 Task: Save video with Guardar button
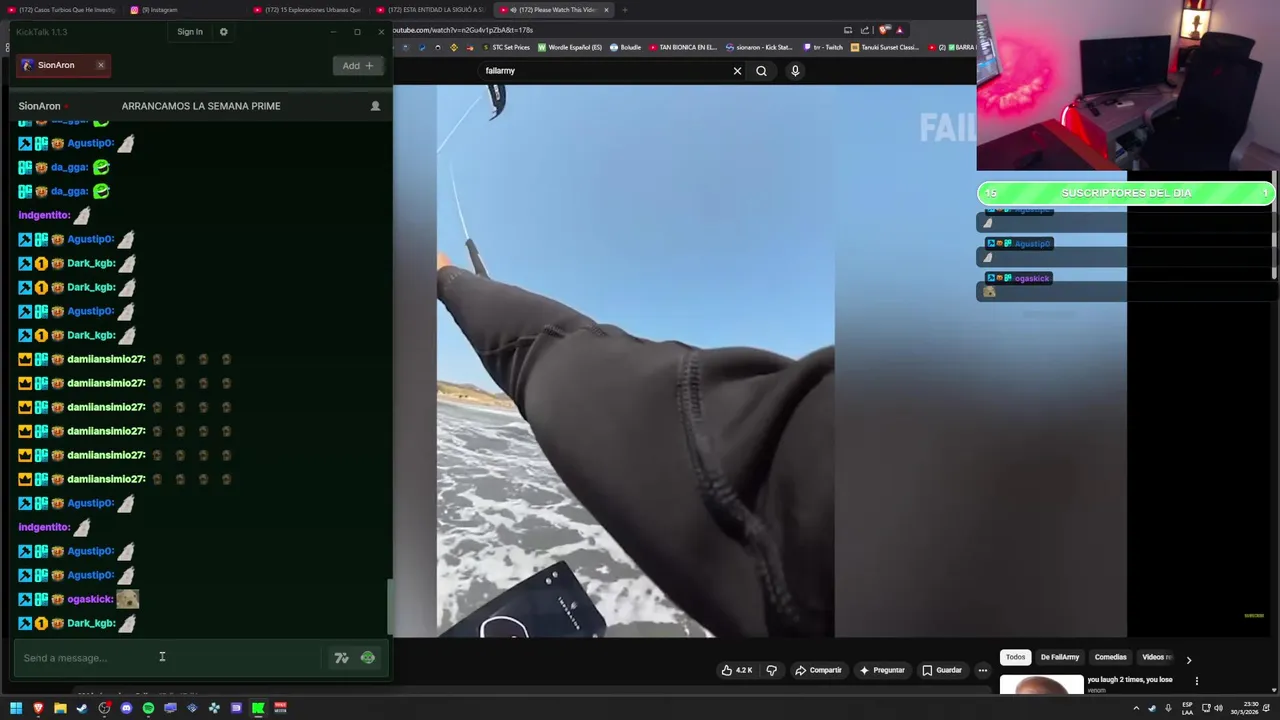click(942, 670)
